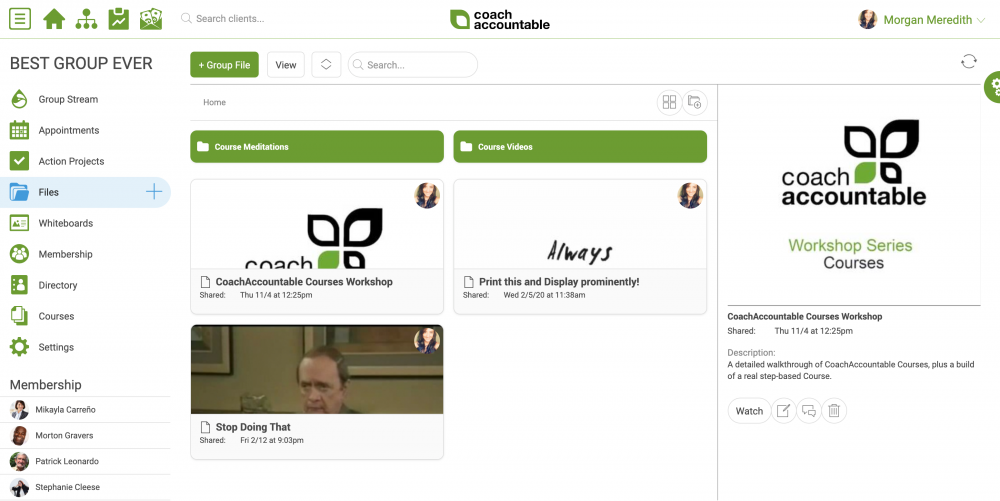This screenshot has width=1000, height=501.
Task: Select the CoachAccountable Courses Workshop thumbnail card
Action: click(317, 224)
